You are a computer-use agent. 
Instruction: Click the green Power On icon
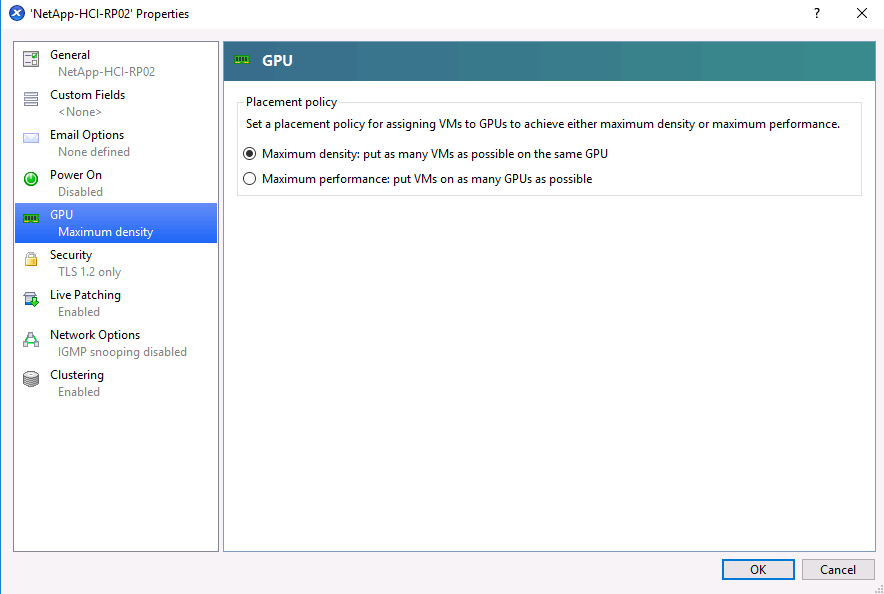pos(31,178)
